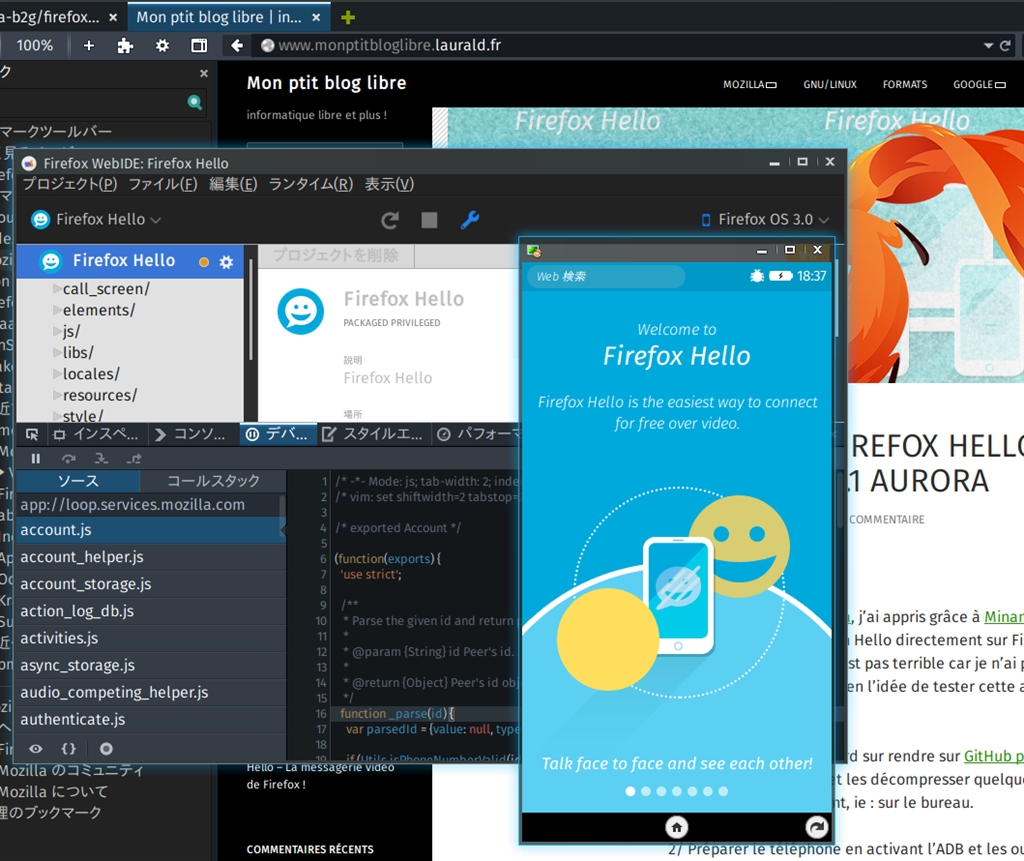Image resolution: width=1024 pixels, height=861 pixels.
Task: Rotate the simulator screen icon
Action: (x=816, y=828)
